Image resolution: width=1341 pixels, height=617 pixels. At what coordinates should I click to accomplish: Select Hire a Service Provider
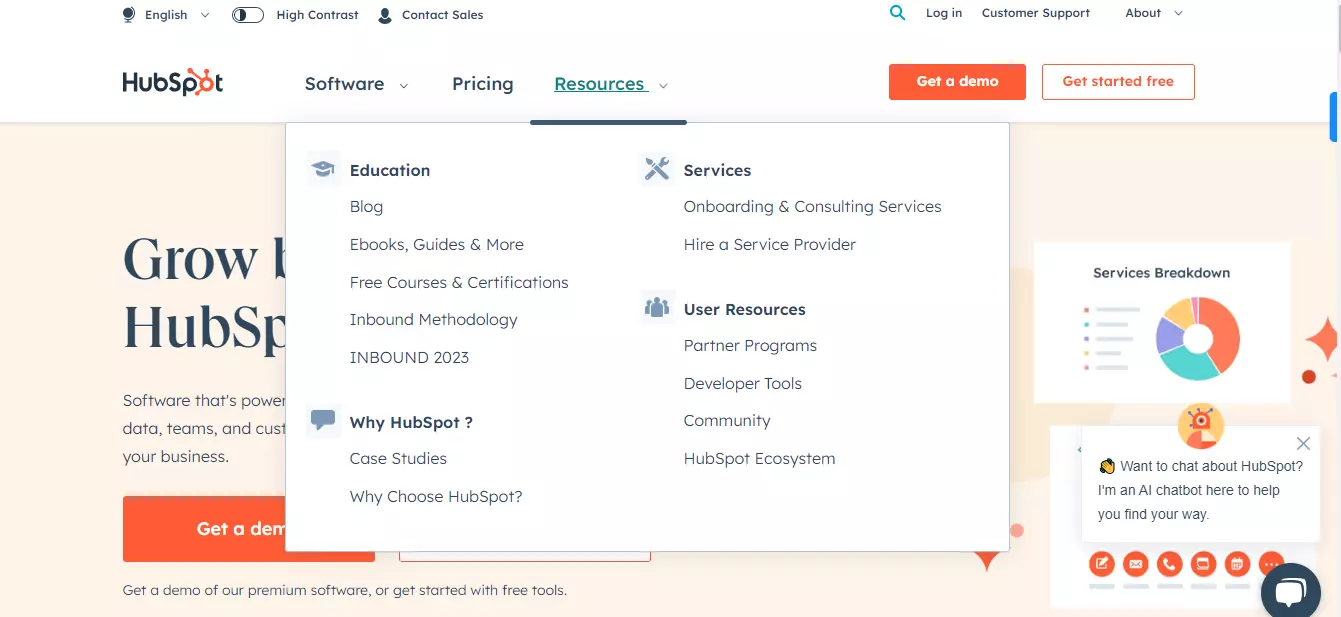point(770,244)
